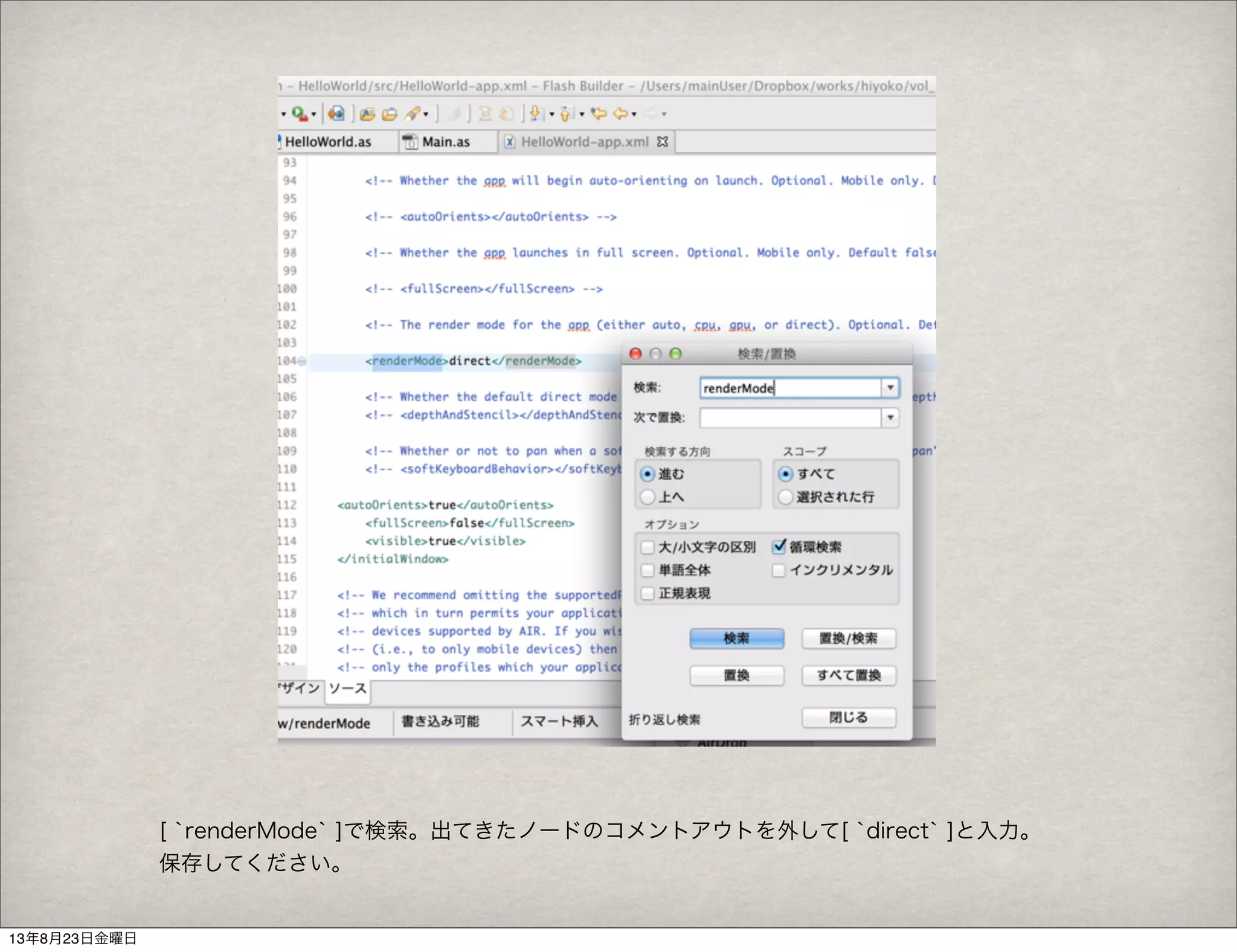Click the Search flashlight icon
1237x952 pixels.
click(x=413, y=113)
